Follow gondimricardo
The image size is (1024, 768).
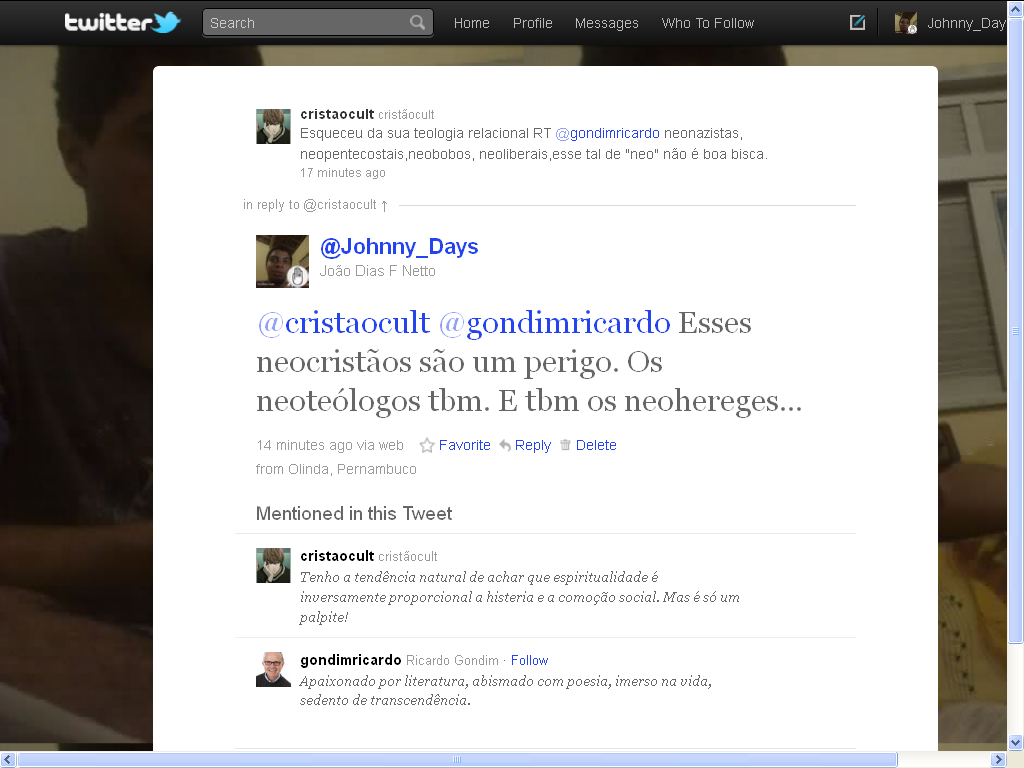530,660
